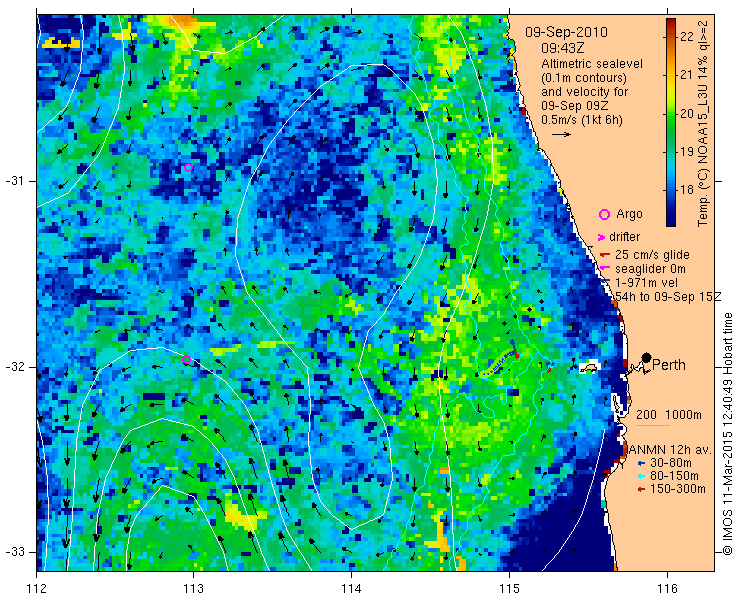
Task: Click the drifter legend magenta marker
Action: point(601,237)
